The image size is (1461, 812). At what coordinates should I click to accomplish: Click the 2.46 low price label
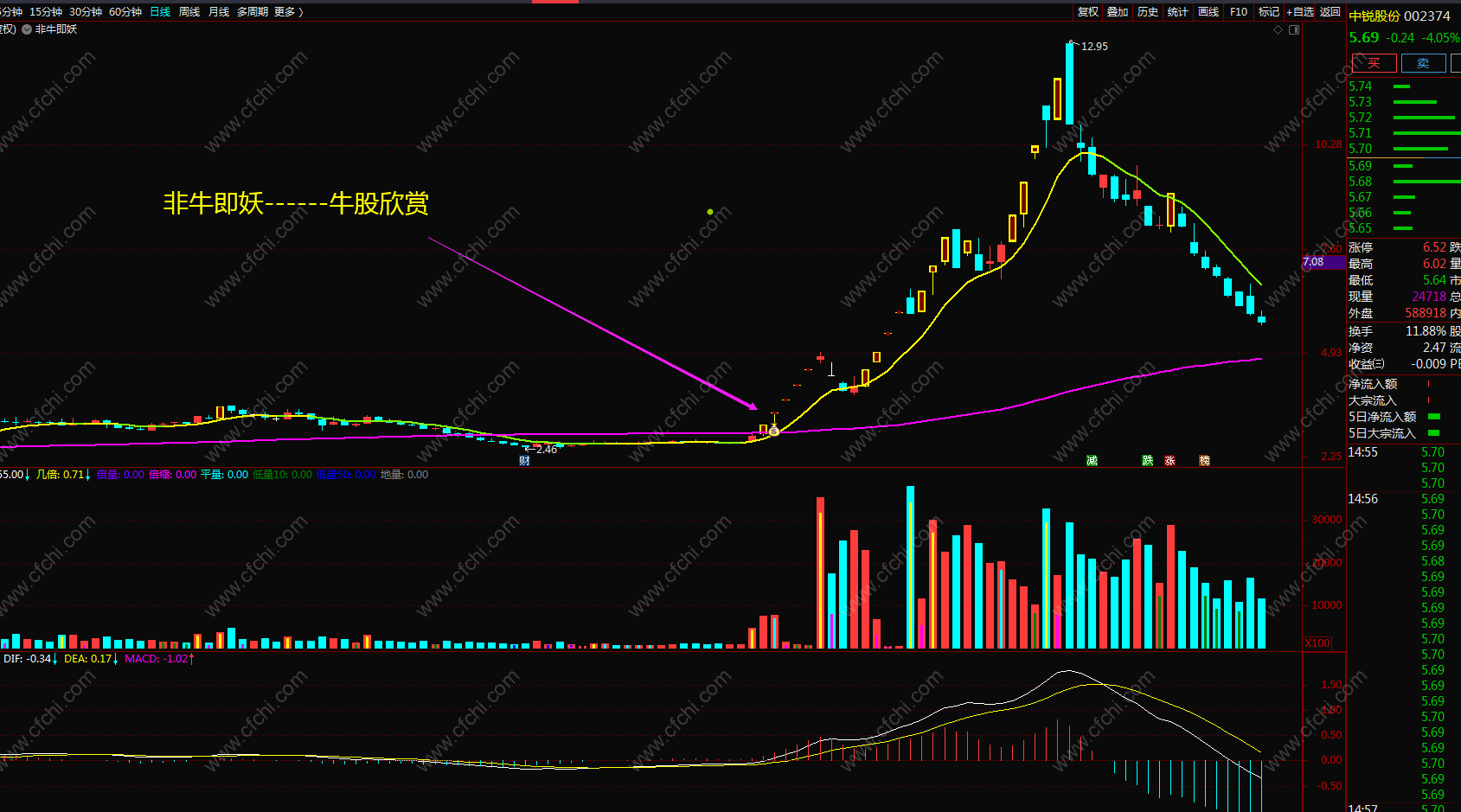click(547, 450)
